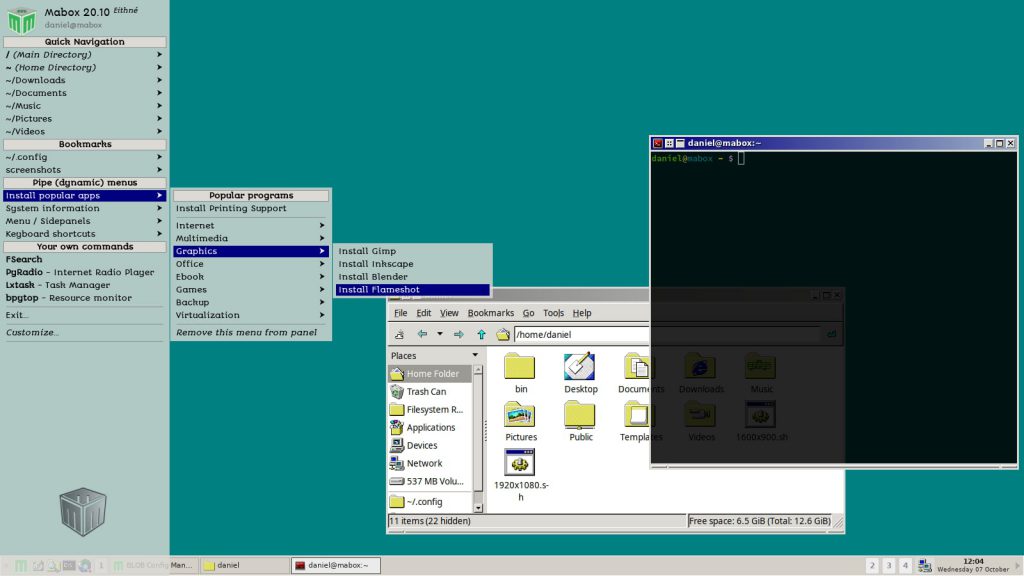Open Applications from the file manager sidebar
The image size is (1024, 576).
point(431,427)
